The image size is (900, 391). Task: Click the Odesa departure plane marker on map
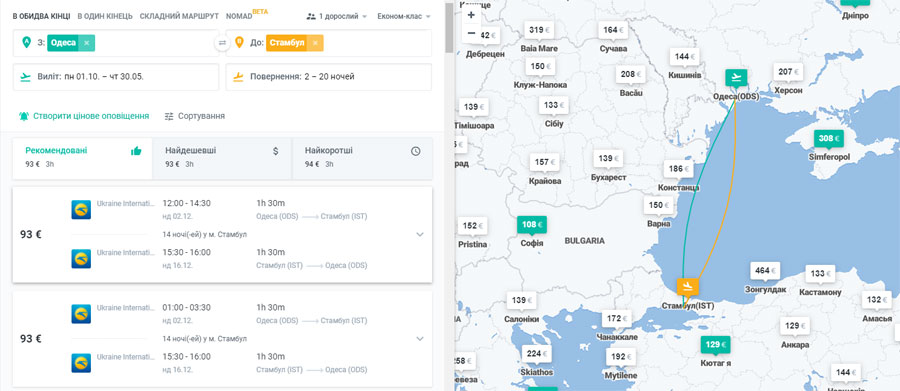736,76
